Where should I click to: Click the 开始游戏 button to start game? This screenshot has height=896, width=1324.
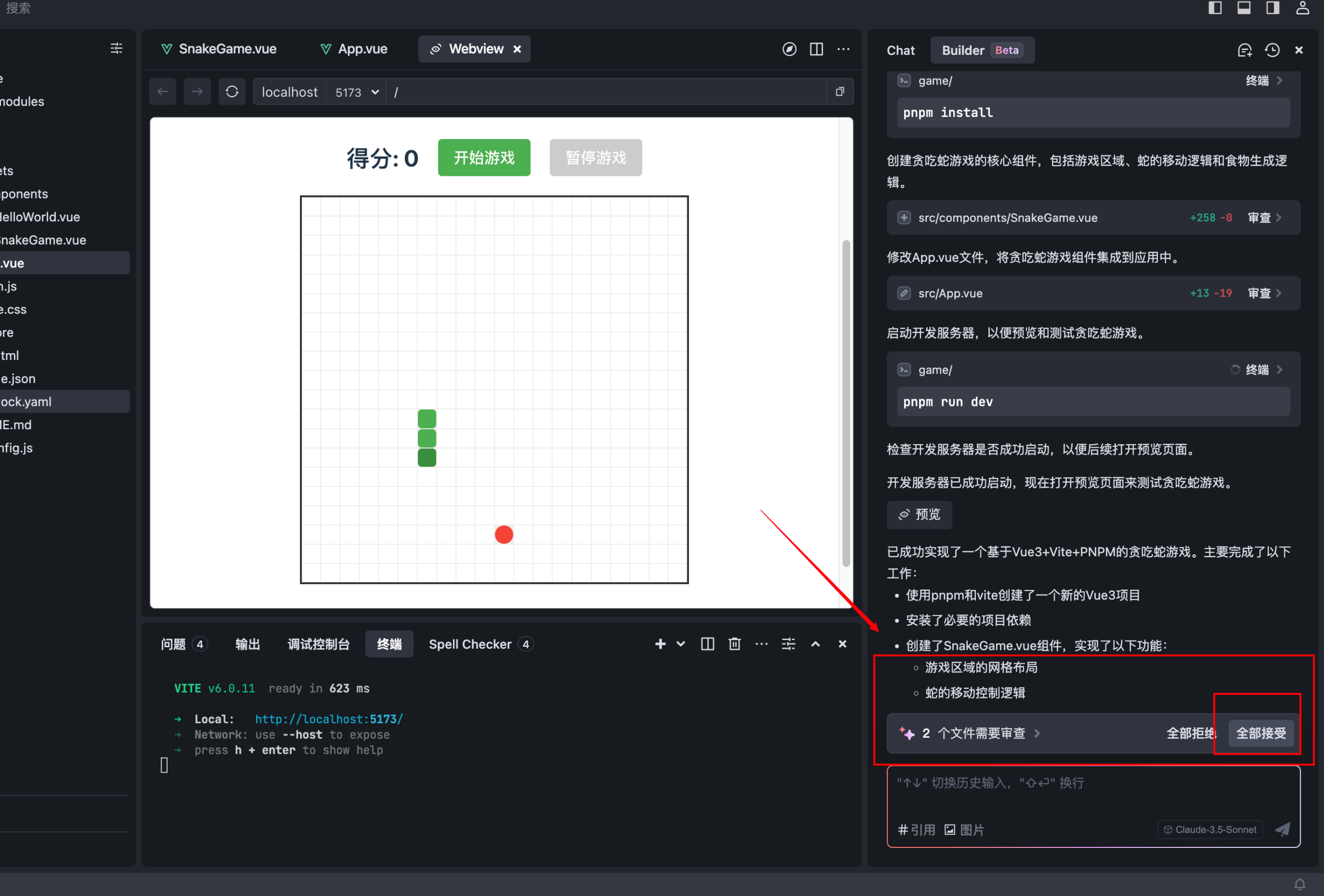pos(484,158)
